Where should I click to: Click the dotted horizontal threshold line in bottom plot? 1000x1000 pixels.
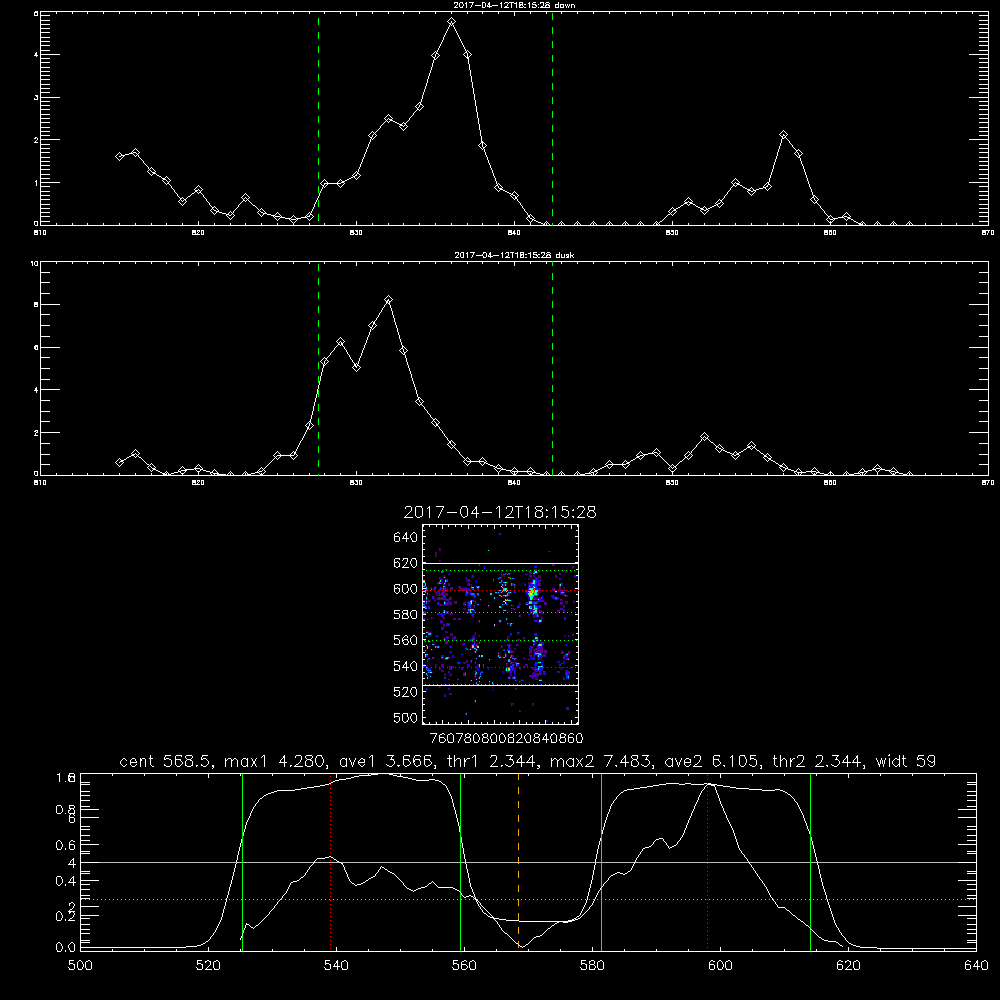tap(528, 899)
